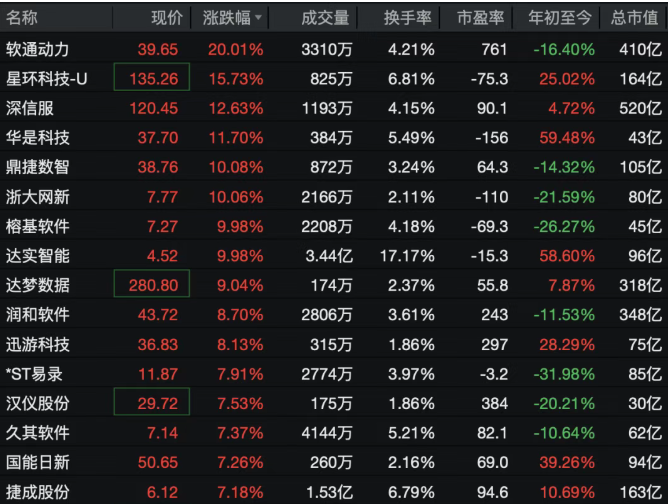Click the boxed price 135.26
Viewport: 668px width, 504px height.
pos(152,77)
